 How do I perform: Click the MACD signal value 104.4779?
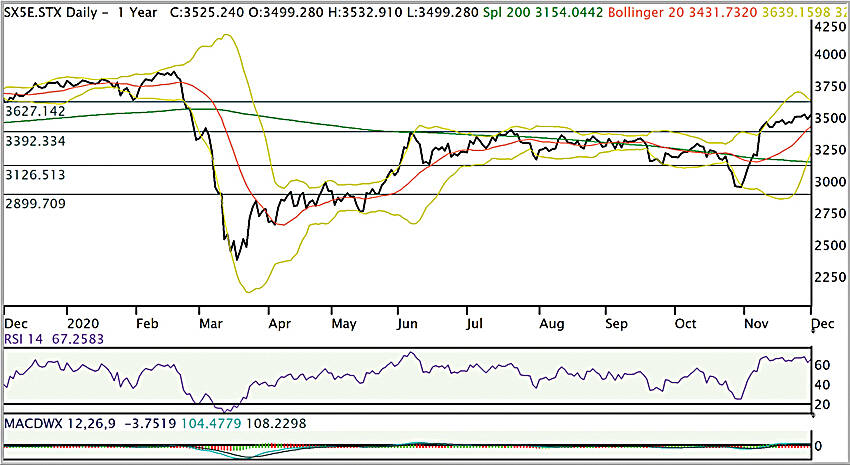210,423
